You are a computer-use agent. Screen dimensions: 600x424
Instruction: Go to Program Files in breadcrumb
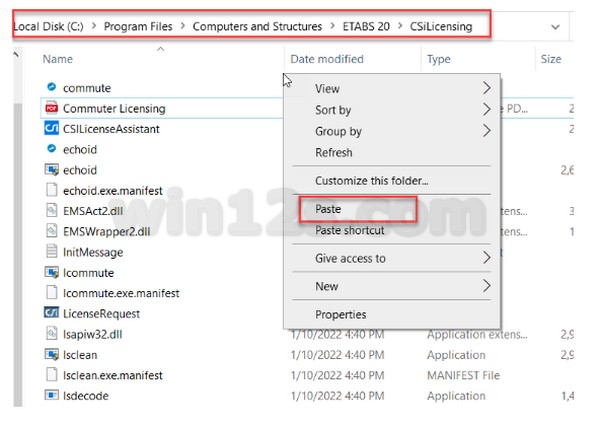138,26
